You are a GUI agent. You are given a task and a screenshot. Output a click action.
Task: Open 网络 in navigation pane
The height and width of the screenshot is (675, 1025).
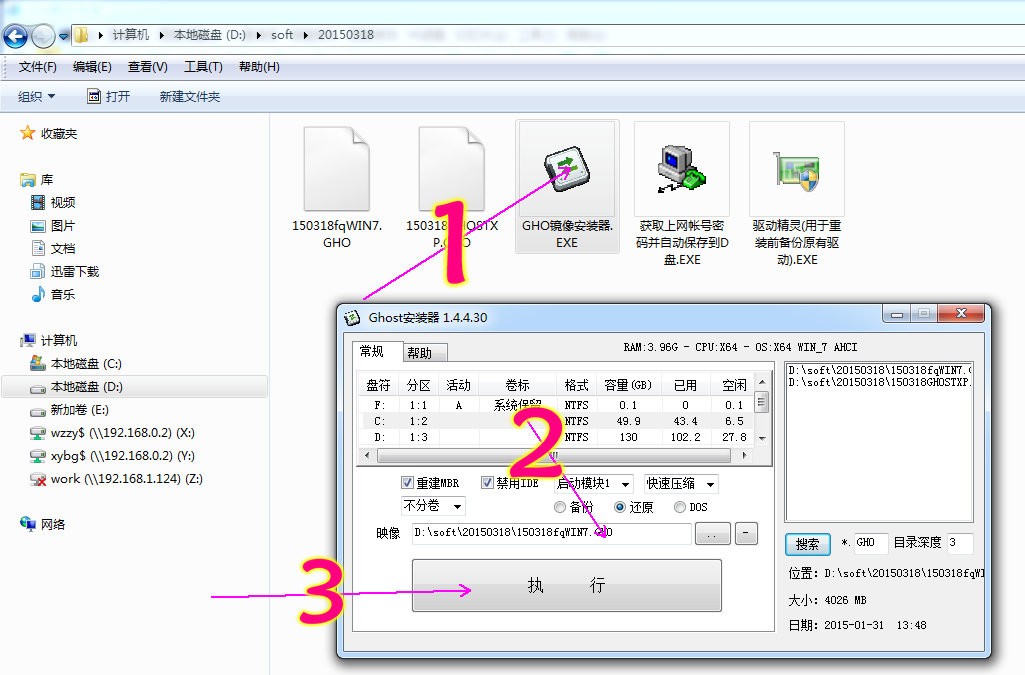pos(42,524)
